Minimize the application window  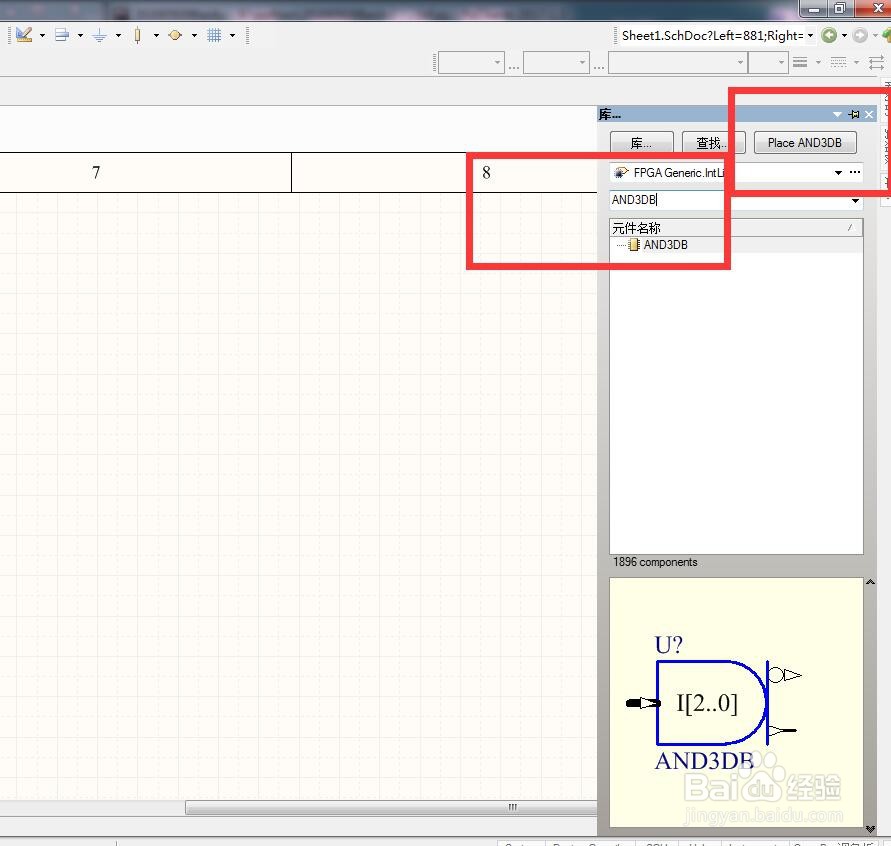pos(814,9)
